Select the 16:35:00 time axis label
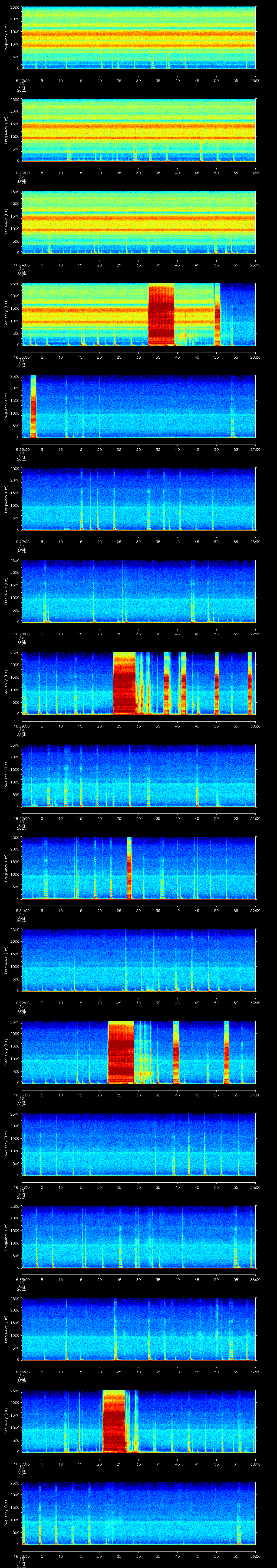The width and height of the screenshot is (277, 1568). coord(21,1279)
